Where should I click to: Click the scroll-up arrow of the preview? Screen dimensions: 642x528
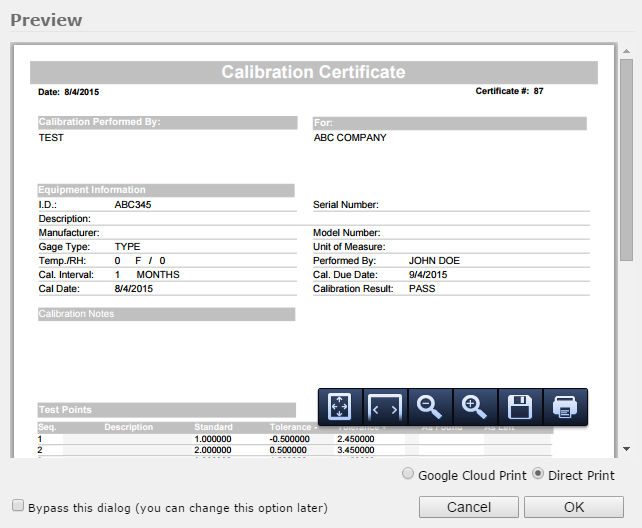(x=626, y=50)
